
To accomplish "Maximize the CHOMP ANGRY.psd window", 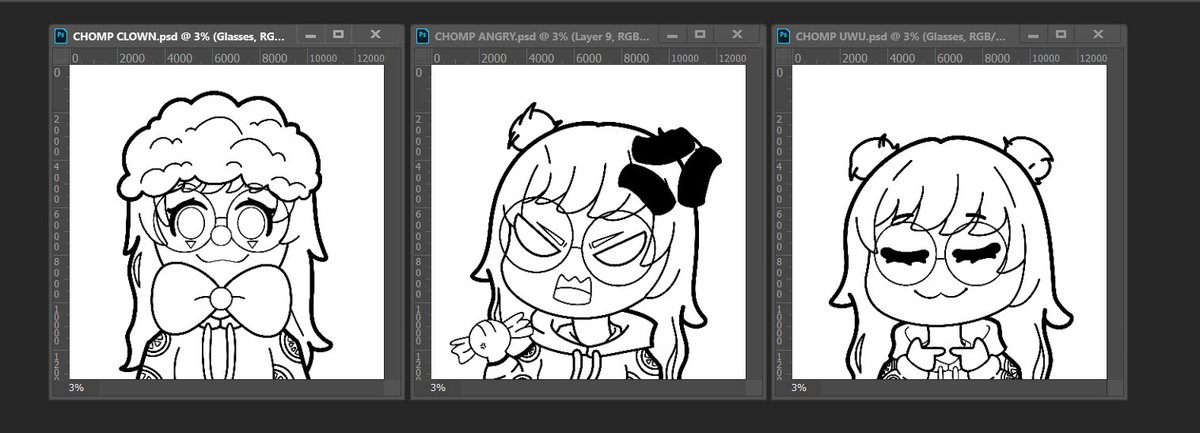I will (702, 35).
